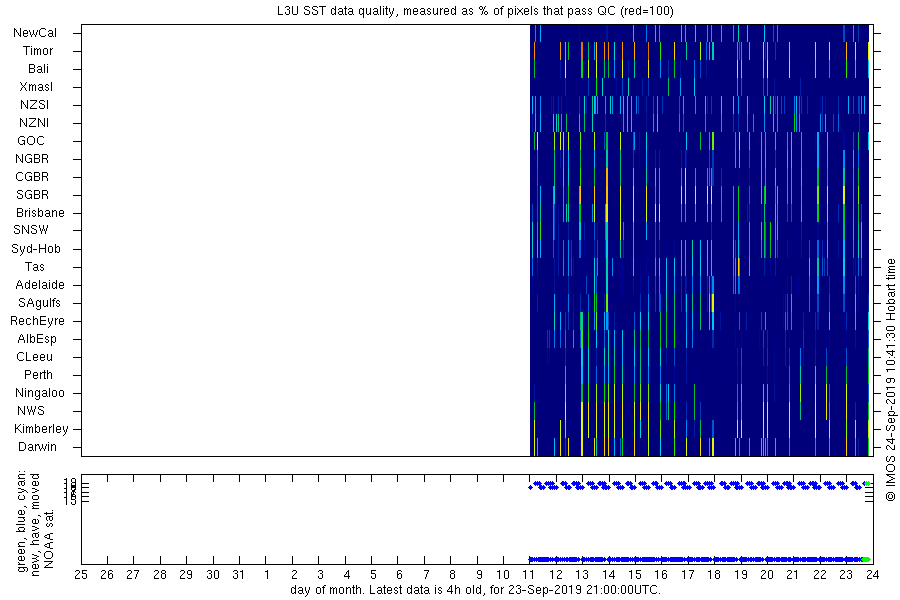The width and height of the screenshot is (900, 600).
Task: Click day 2 on the x-axis
Action: tap(294, 575)
